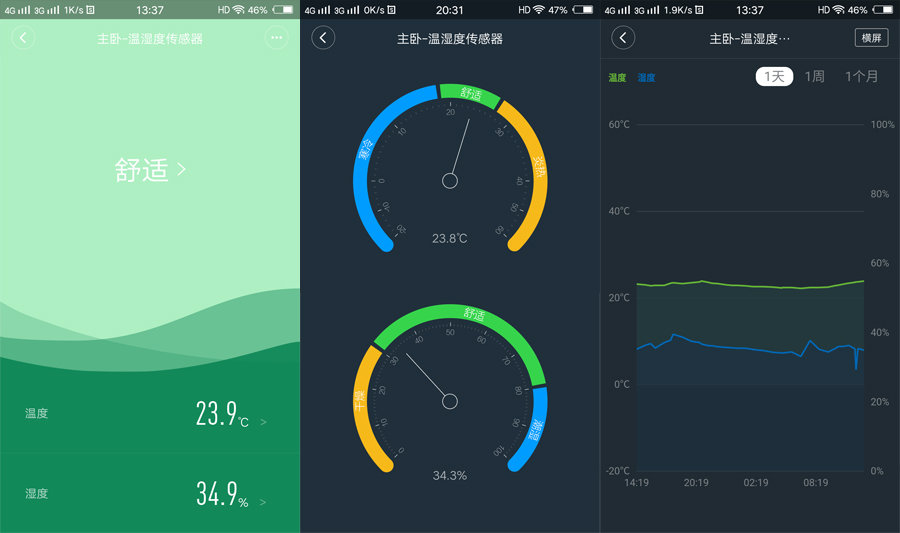900x533 pixels.
Task: Tap the 02:19 time axis label
Action: point(756,483)
